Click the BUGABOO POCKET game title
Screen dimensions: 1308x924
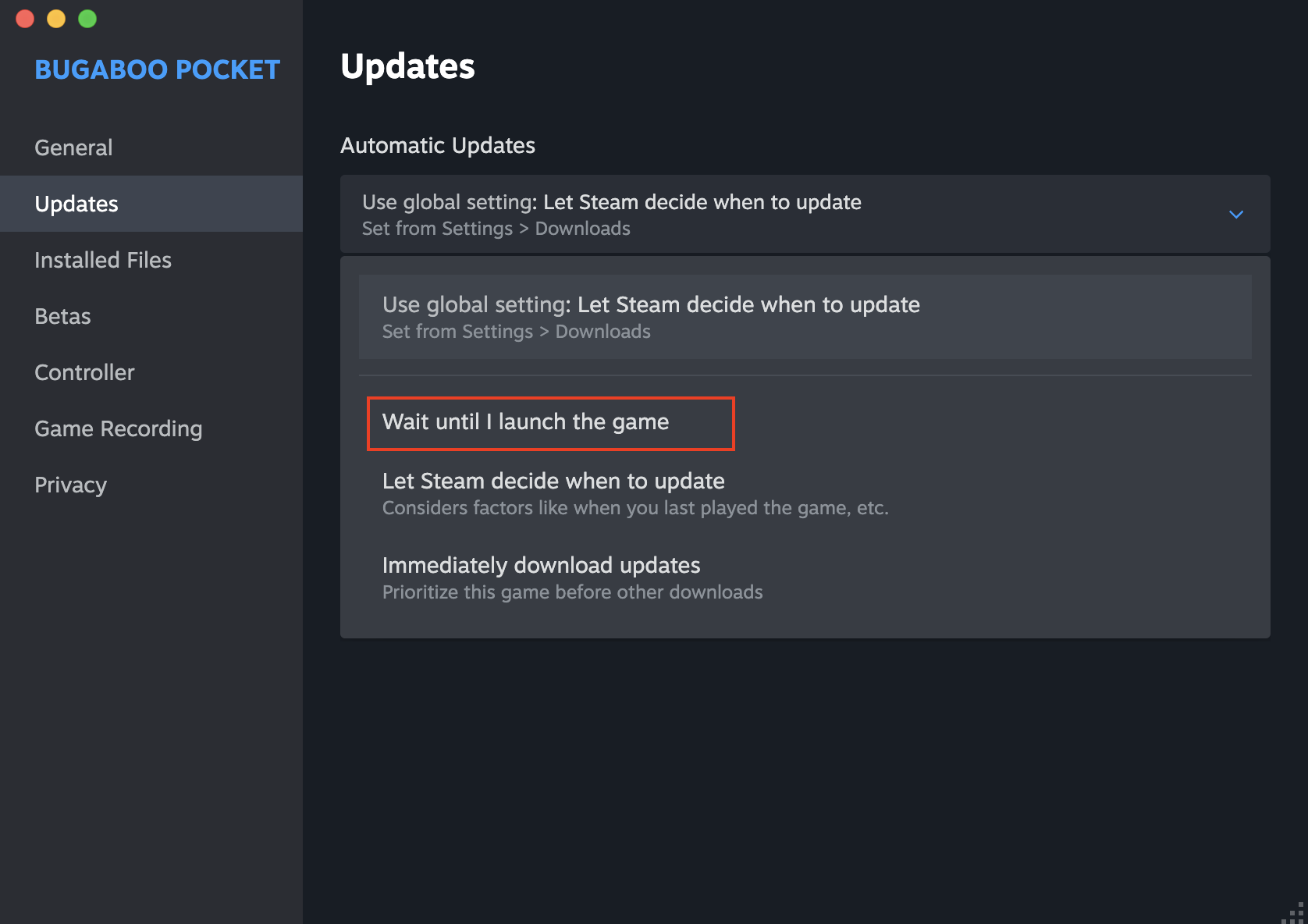point(157,69)
